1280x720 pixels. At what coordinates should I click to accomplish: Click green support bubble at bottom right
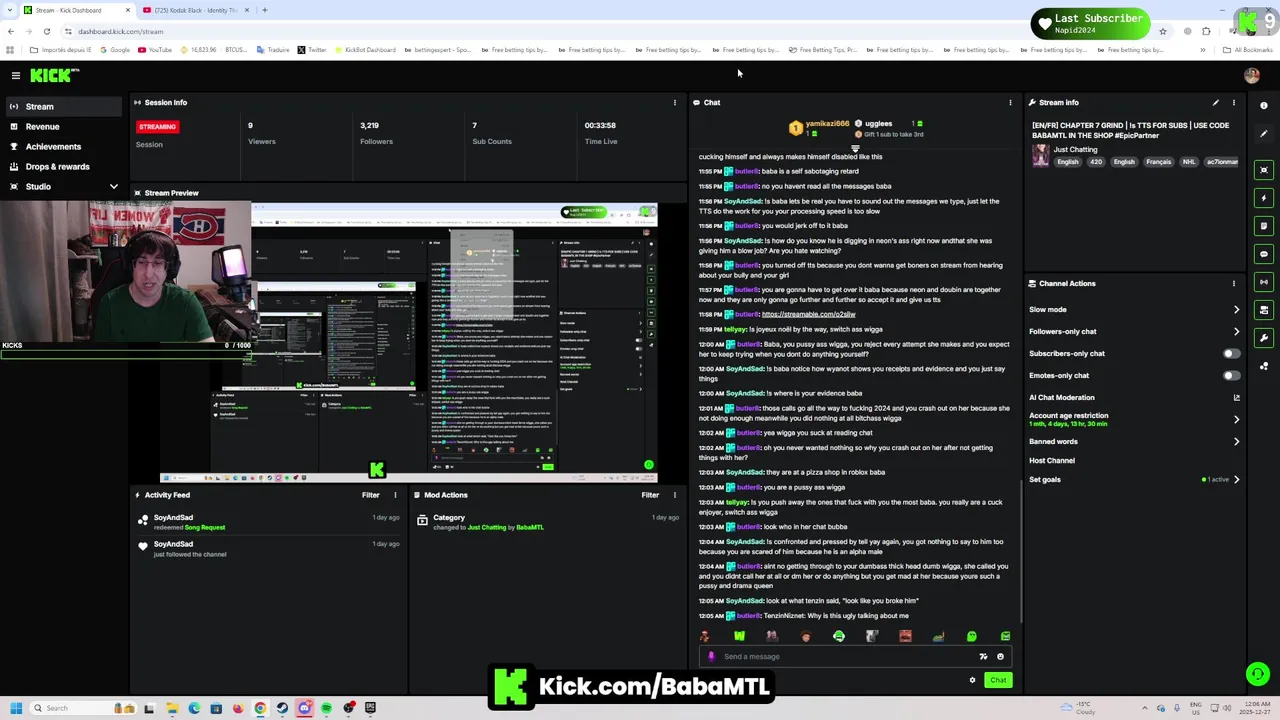tap(1257, 674)
